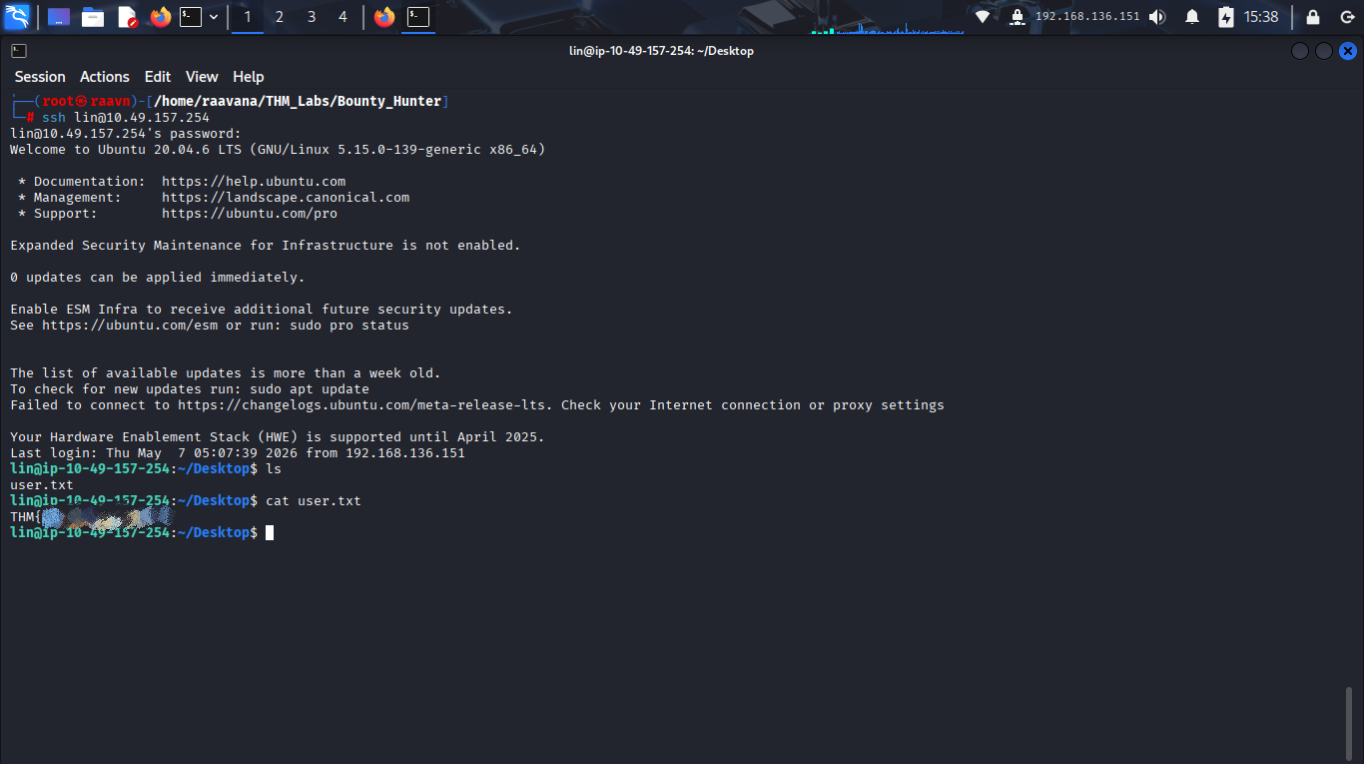Open the Actions menu

click(x=105, y=77)
